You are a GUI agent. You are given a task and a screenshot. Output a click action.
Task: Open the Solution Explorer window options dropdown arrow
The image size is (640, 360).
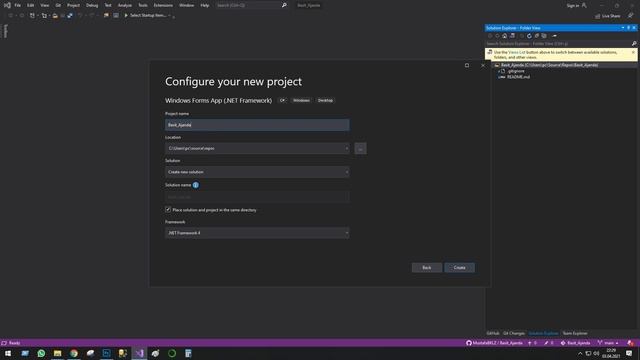tap(623, 28)
